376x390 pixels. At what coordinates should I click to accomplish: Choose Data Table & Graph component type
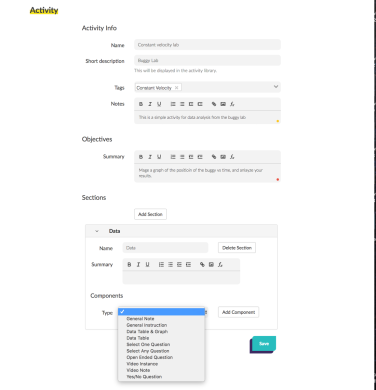tap(161, 332)
